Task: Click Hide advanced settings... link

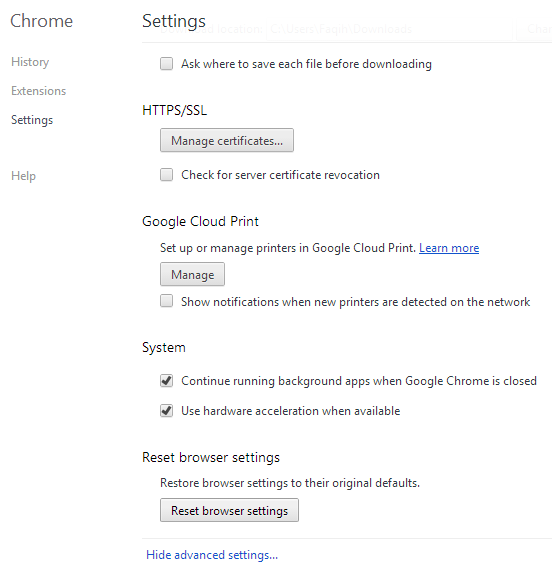Action: (x=212, y=555)
